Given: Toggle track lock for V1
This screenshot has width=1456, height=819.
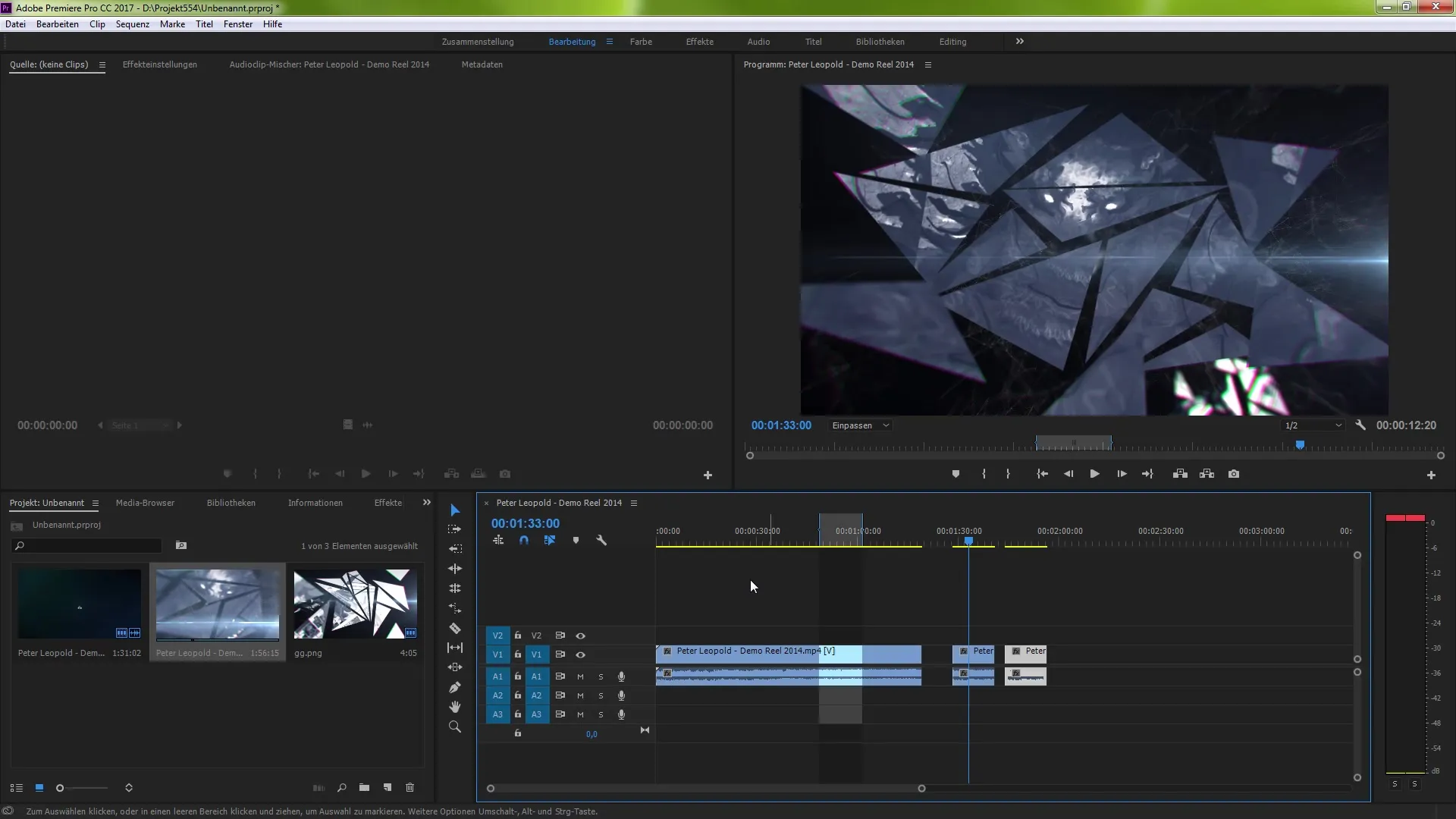Looking at the screenshot, I should (518, 654).
